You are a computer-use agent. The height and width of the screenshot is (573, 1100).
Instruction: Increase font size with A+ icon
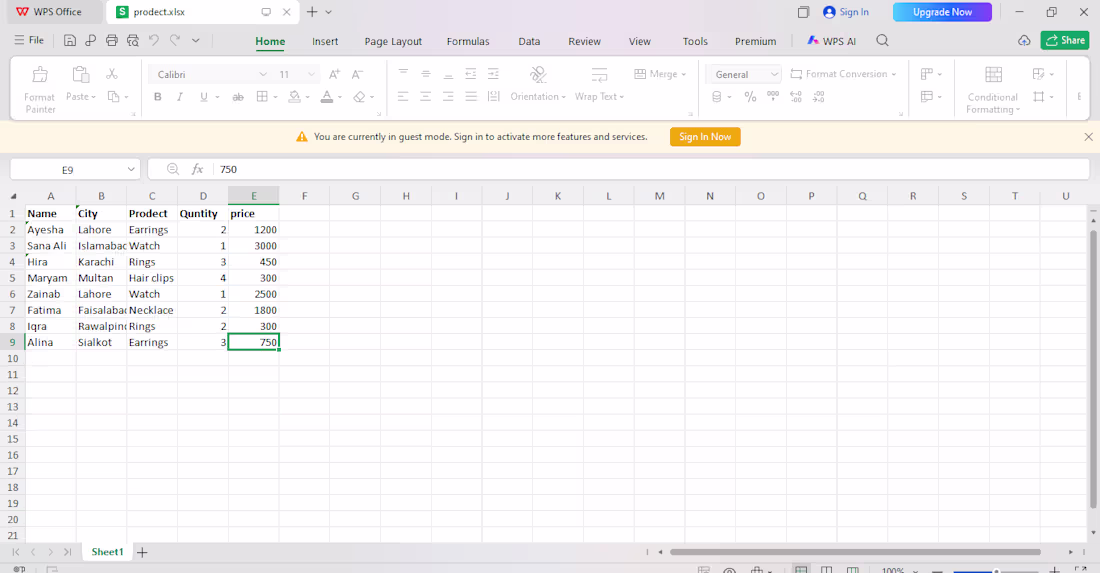pyautogui.click(x=335, y=74)
